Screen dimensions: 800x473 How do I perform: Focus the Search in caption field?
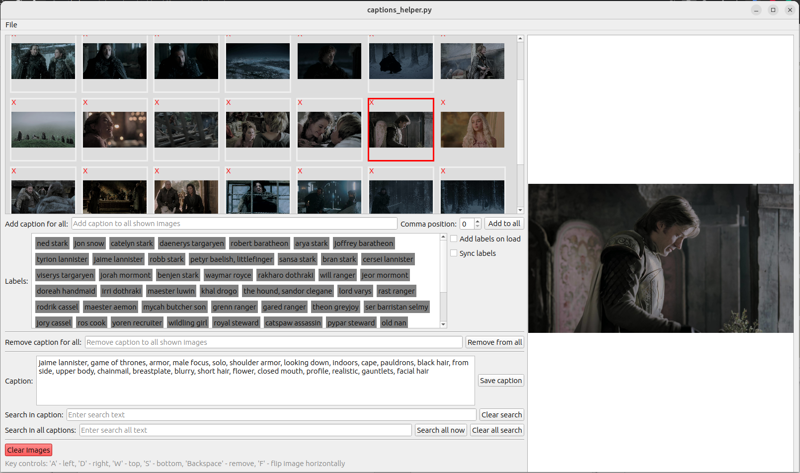click(x=271, y=415)
